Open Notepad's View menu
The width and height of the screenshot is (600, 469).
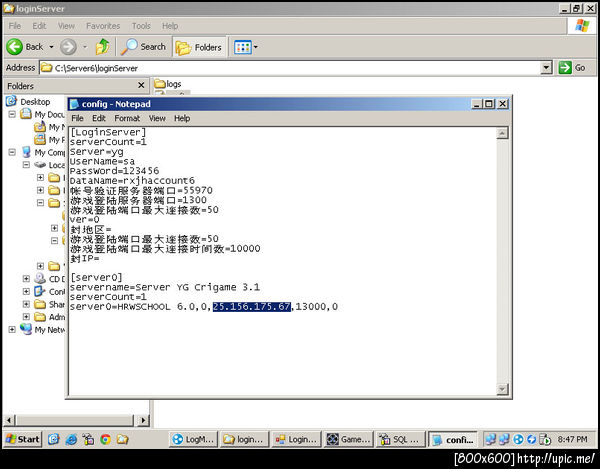click(x=157, y=119)
